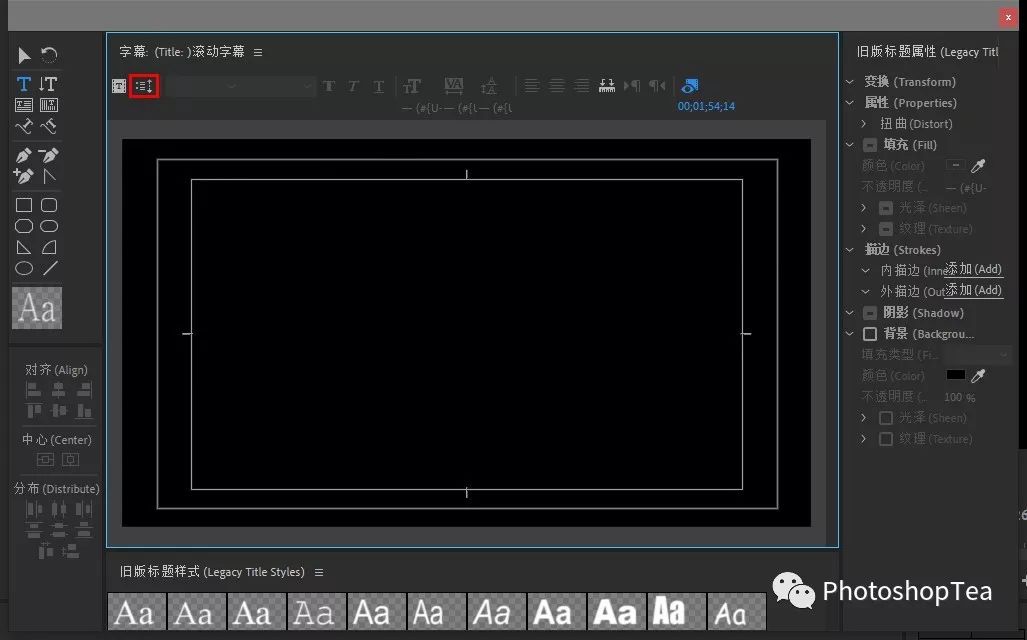Collapse the Fill section
The height and width of the screenshot is (640, 1027).
pyautogui.click(x=850, y=145)
